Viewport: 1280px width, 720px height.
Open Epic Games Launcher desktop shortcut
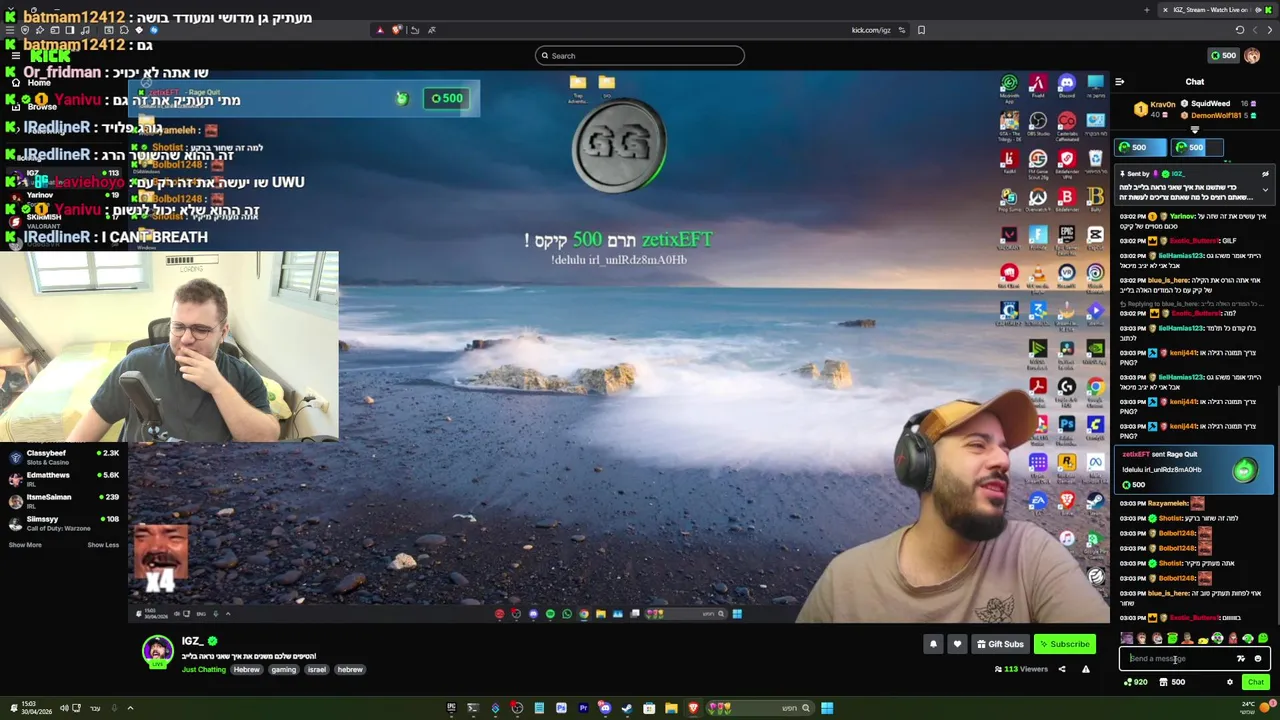(1067, 234)
